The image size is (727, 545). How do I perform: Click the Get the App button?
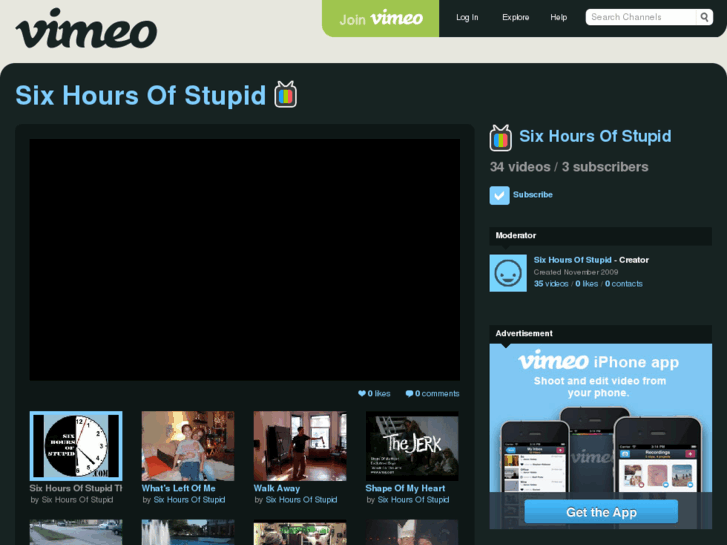(x=601, y=512)
